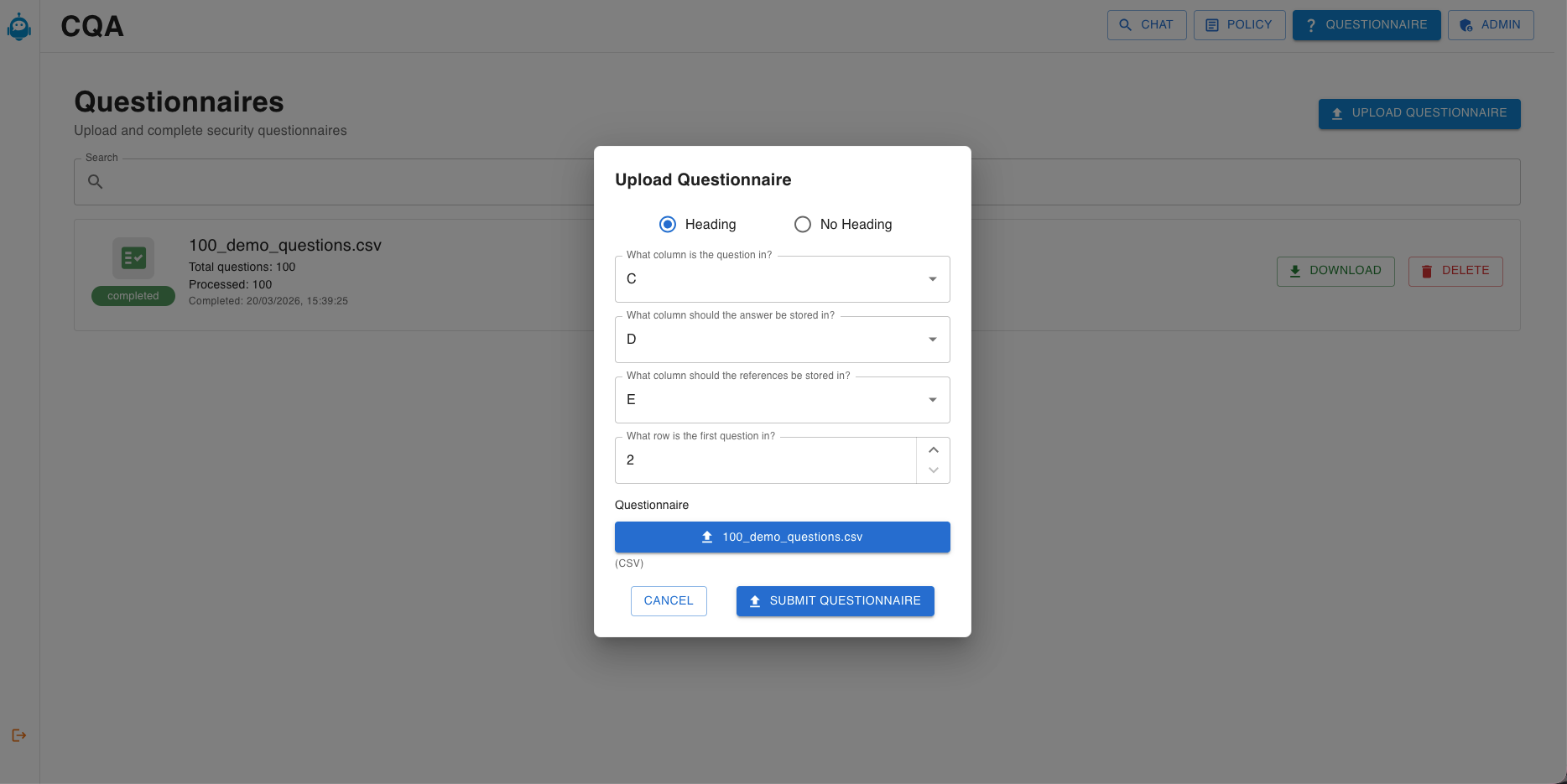Image resolution: width=1567 pixels, height=784 pixels.
Task: Select the No Heading radio button
Action: tap(803, 224)
